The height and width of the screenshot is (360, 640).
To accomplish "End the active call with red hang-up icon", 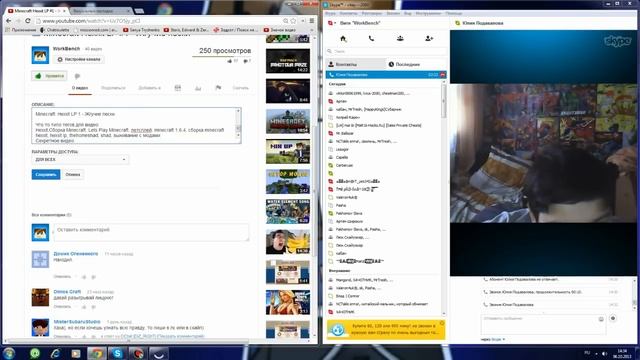I will click(x=442, y=75).
